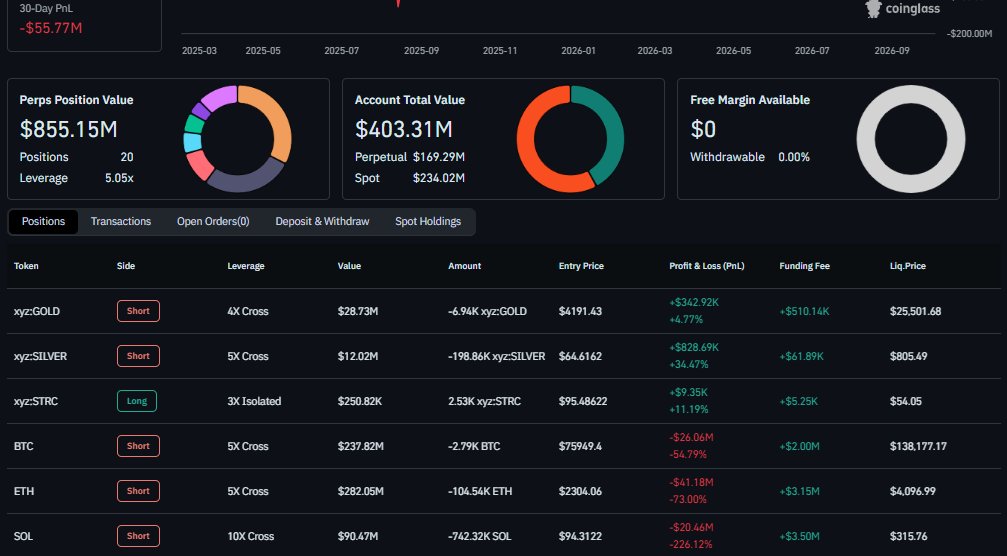Click BTC PnL -$26.06M value
Screen dimensions: 1007x556
point(692,437)
